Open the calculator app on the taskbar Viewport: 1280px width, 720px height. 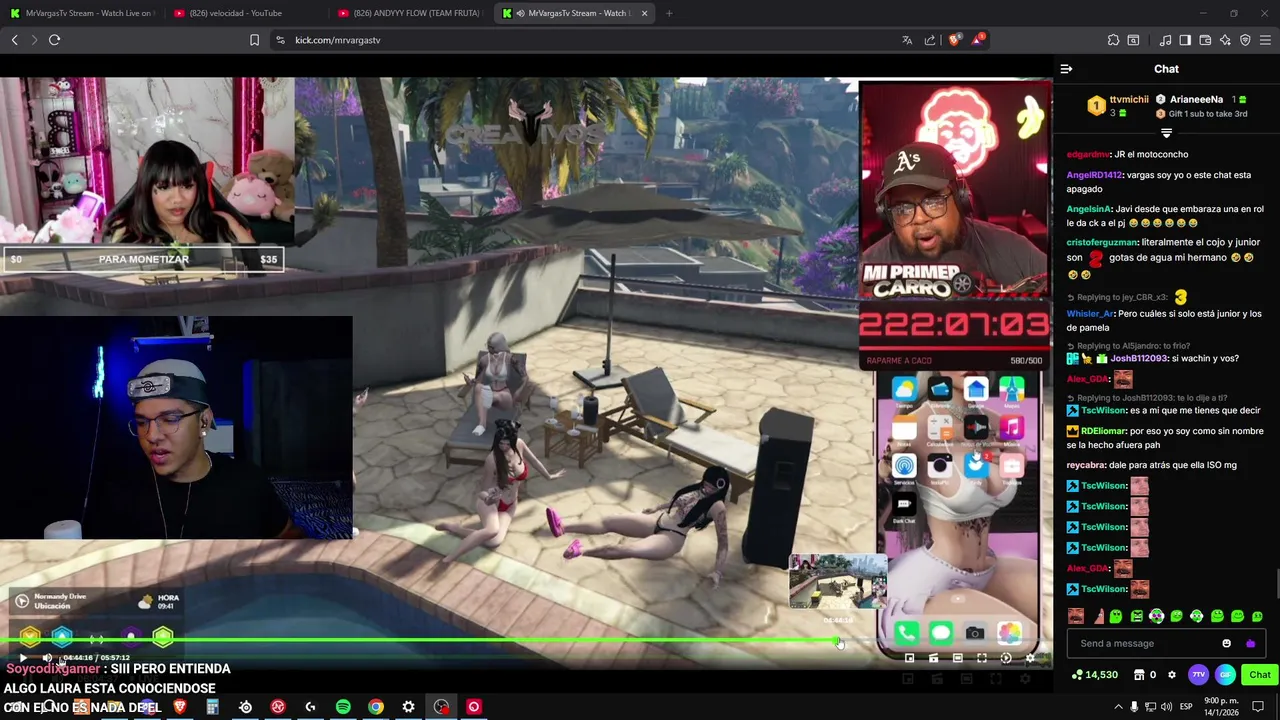coord(212,707)
